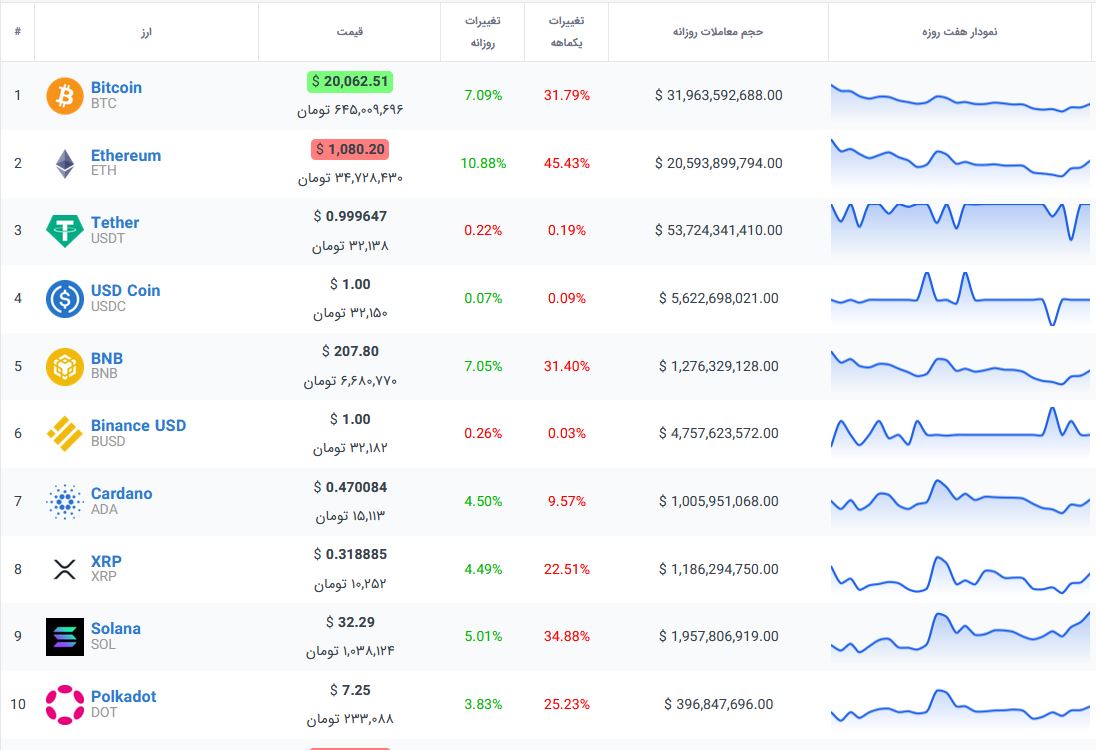Click the Tether logo icon
The height and width of the screenshot is (750, 1096).
[65, 231]
